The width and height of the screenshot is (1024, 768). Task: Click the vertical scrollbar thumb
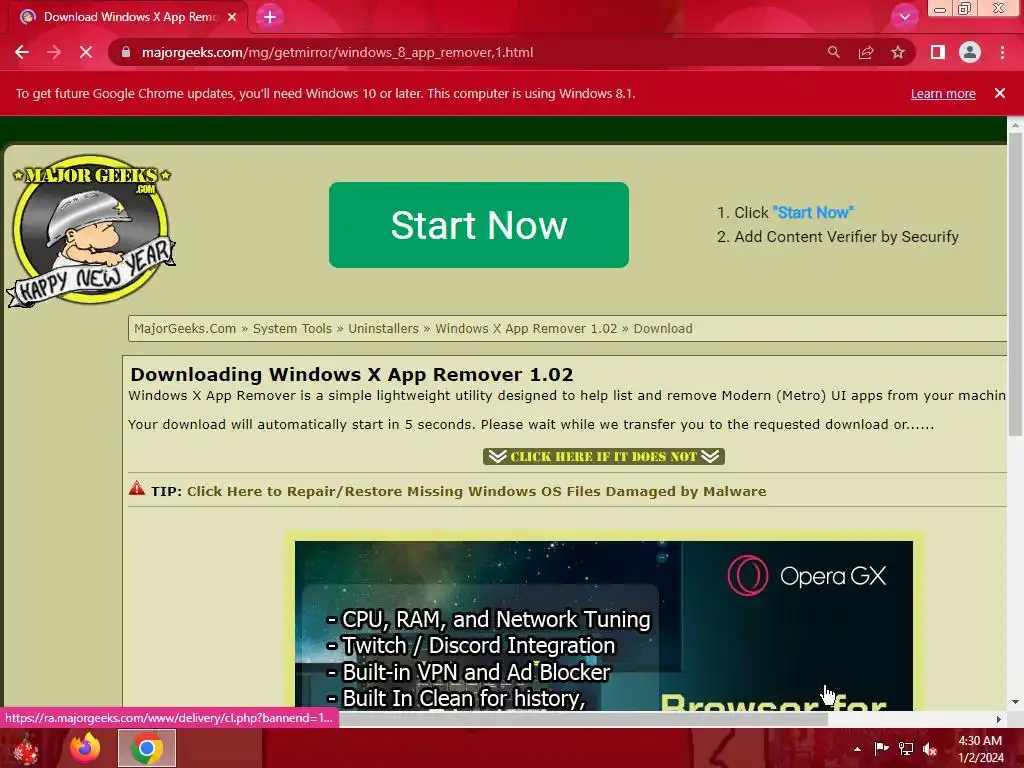point(1015,284)
